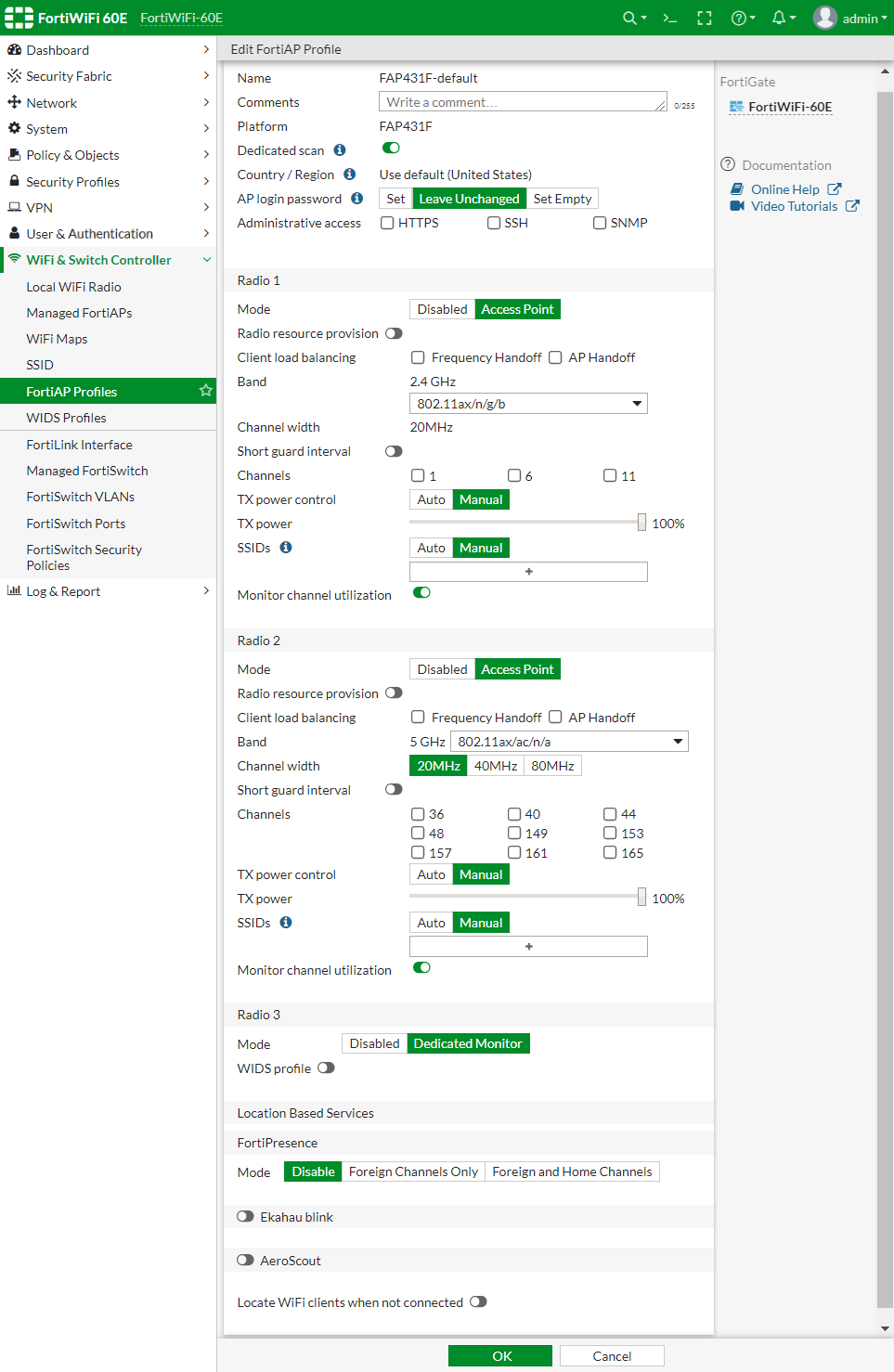Image resolution: width=894 pixels, height=1372 pixels.
Task: Enable SNMP administrative access
Action: (600, 223)
